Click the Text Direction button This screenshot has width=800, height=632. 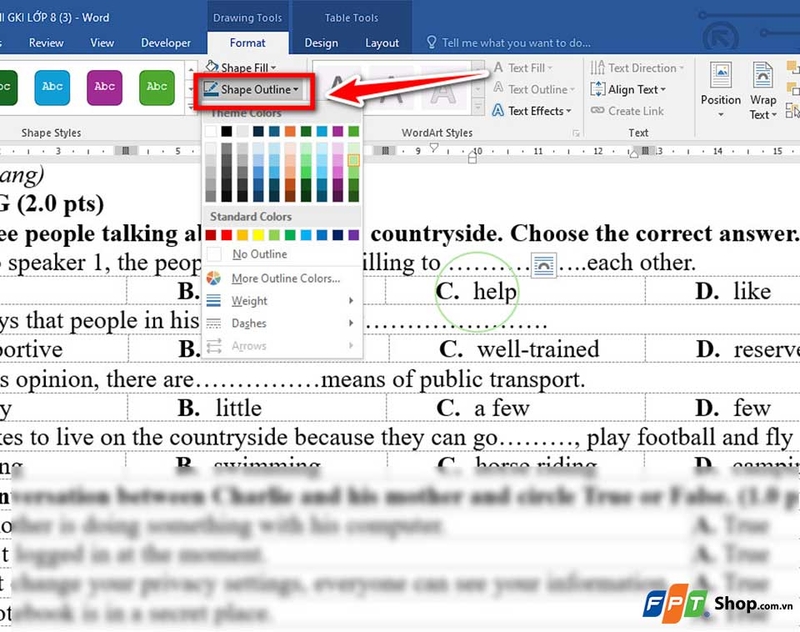coord(637,68)
